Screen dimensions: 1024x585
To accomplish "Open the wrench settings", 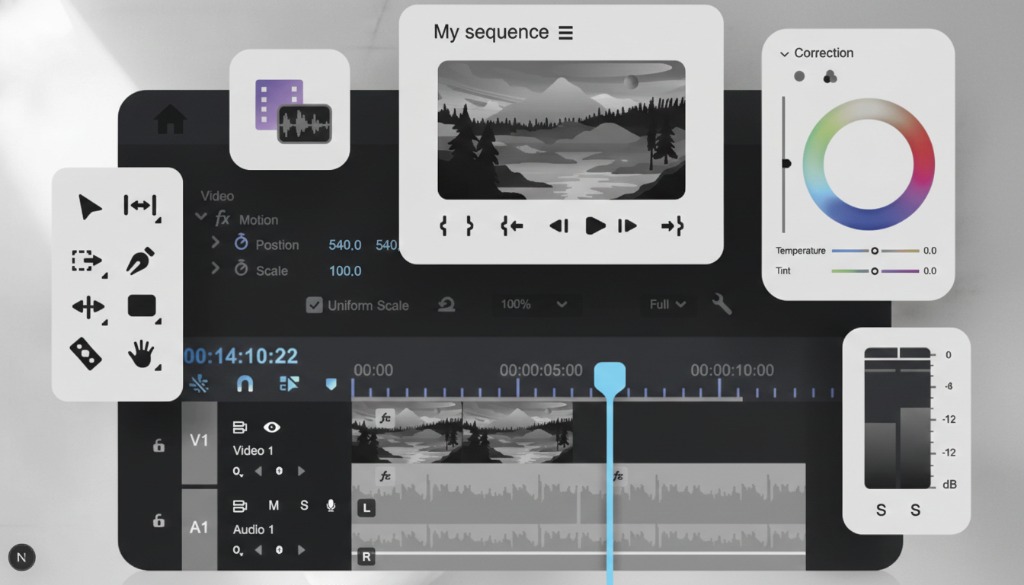I will click(x=721, y=304).
